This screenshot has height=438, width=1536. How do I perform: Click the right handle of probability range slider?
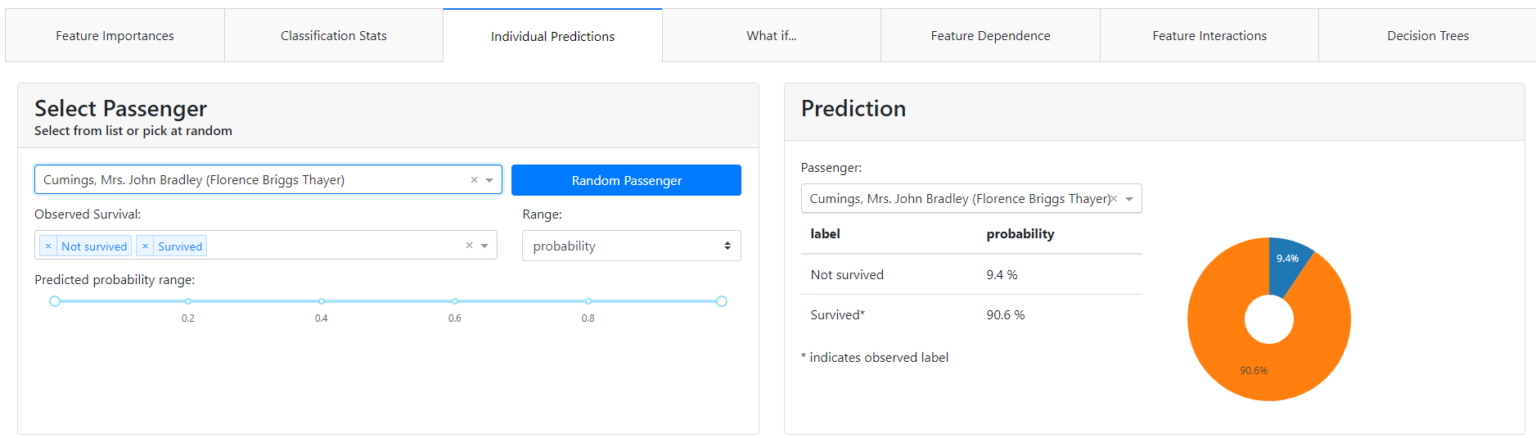pos(721,301)
